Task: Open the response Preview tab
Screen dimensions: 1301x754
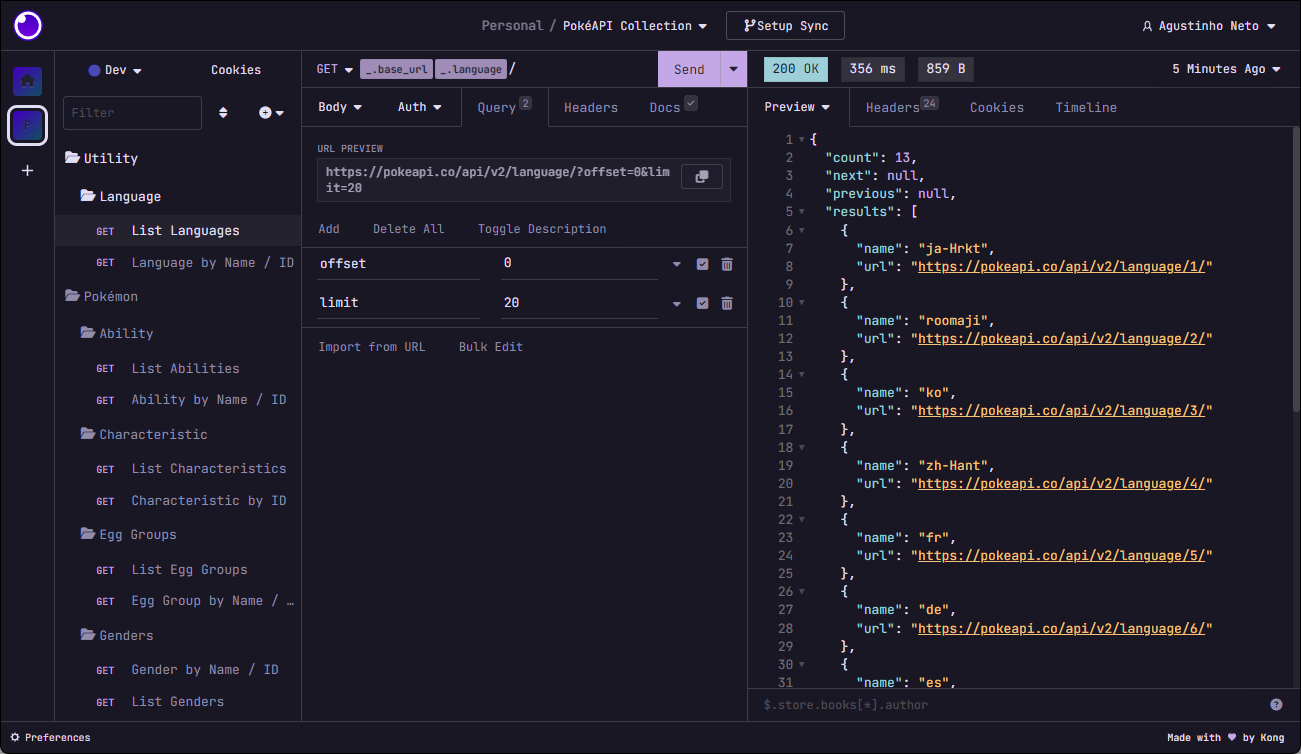Action: (x=798, y=107)
